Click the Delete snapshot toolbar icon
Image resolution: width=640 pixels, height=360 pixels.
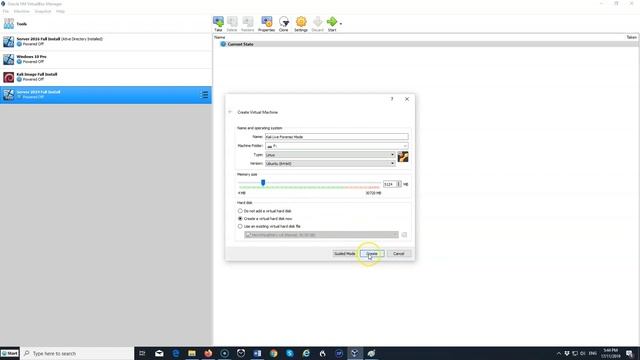tap(232, 24)
